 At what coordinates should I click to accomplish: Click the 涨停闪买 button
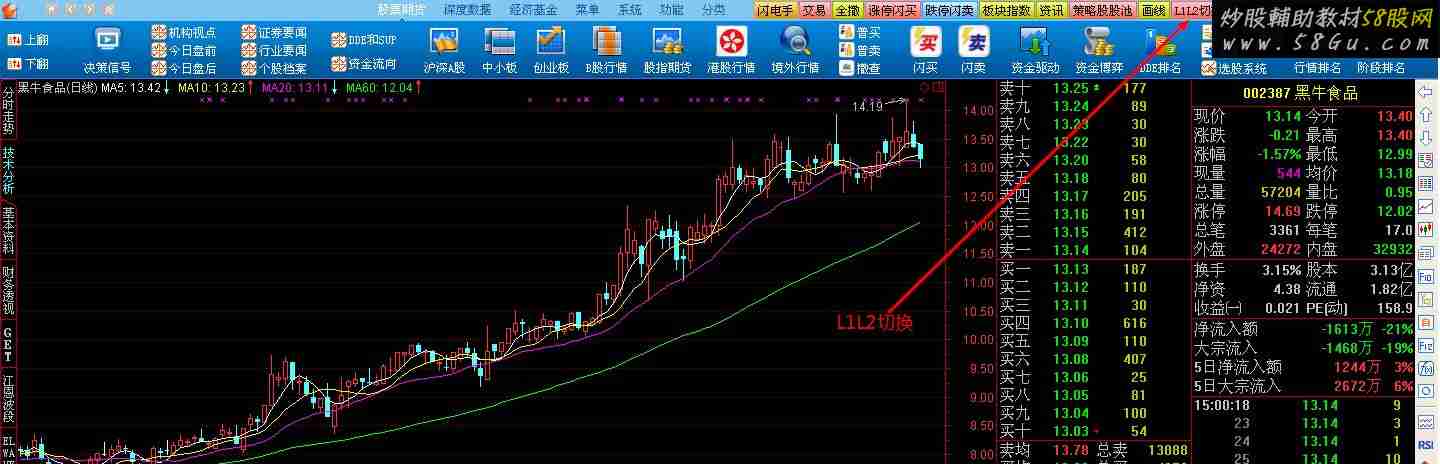pos(891,10)
